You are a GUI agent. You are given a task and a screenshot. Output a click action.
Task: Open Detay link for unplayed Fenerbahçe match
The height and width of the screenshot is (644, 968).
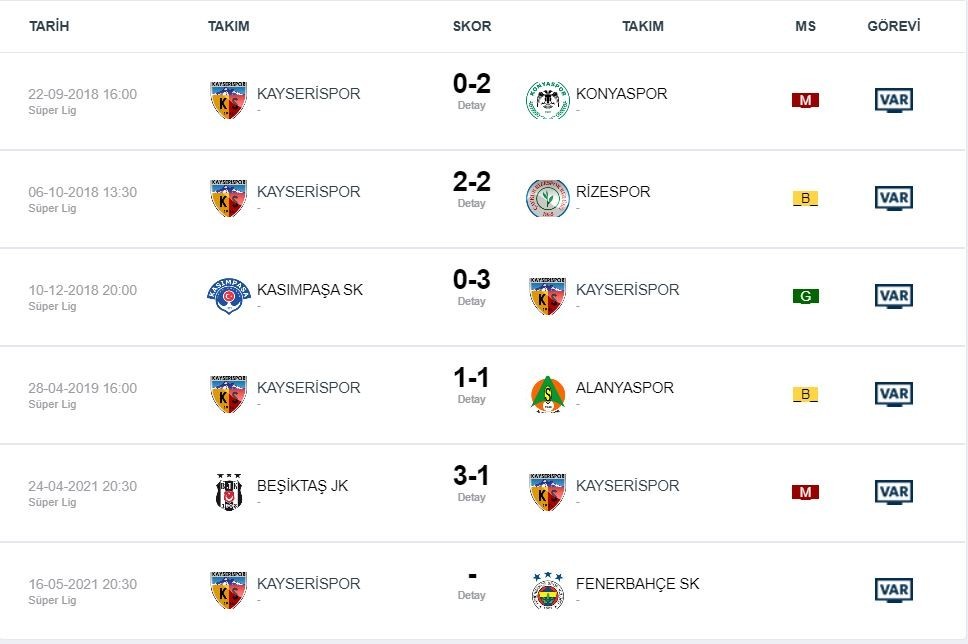click(471, 595)
